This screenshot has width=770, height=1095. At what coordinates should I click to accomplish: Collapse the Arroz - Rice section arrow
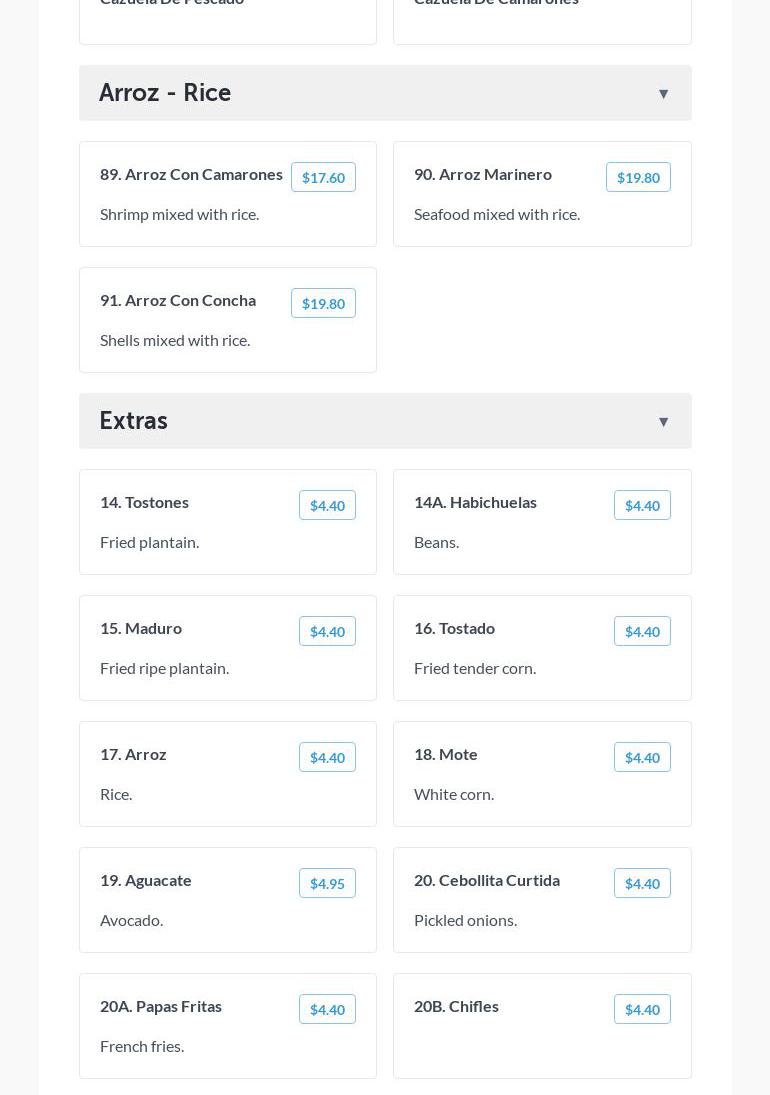point(663,94)
